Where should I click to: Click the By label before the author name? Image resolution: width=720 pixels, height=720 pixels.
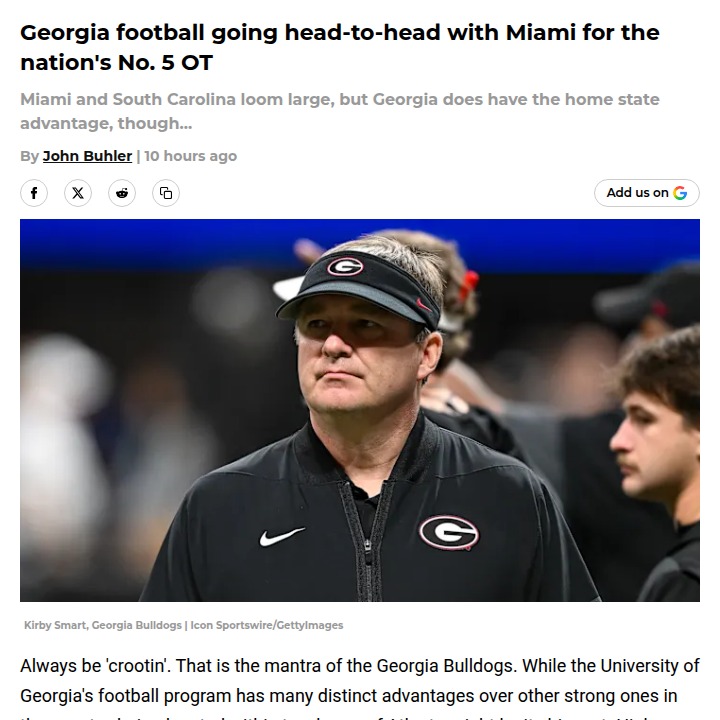tap(29, 156)
